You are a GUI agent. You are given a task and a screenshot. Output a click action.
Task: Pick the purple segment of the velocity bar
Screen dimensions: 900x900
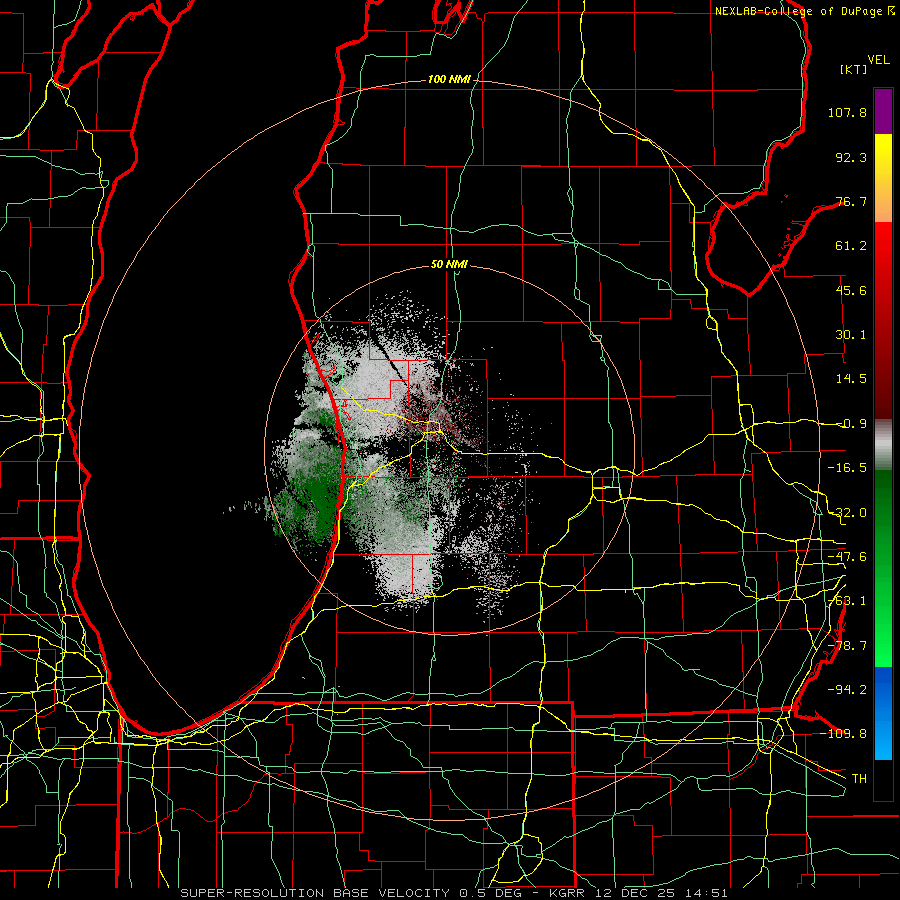[x=883, y=111]
